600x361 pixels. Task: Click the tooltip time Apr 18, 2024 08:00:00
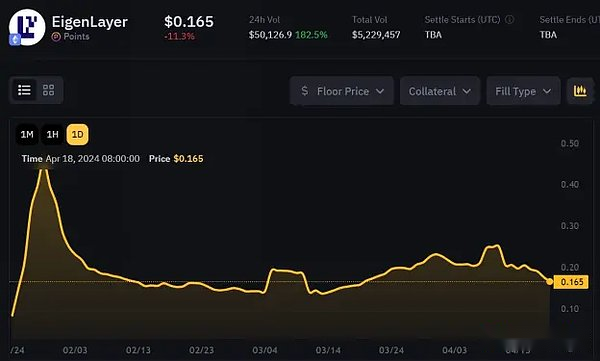tap(93, 158)
